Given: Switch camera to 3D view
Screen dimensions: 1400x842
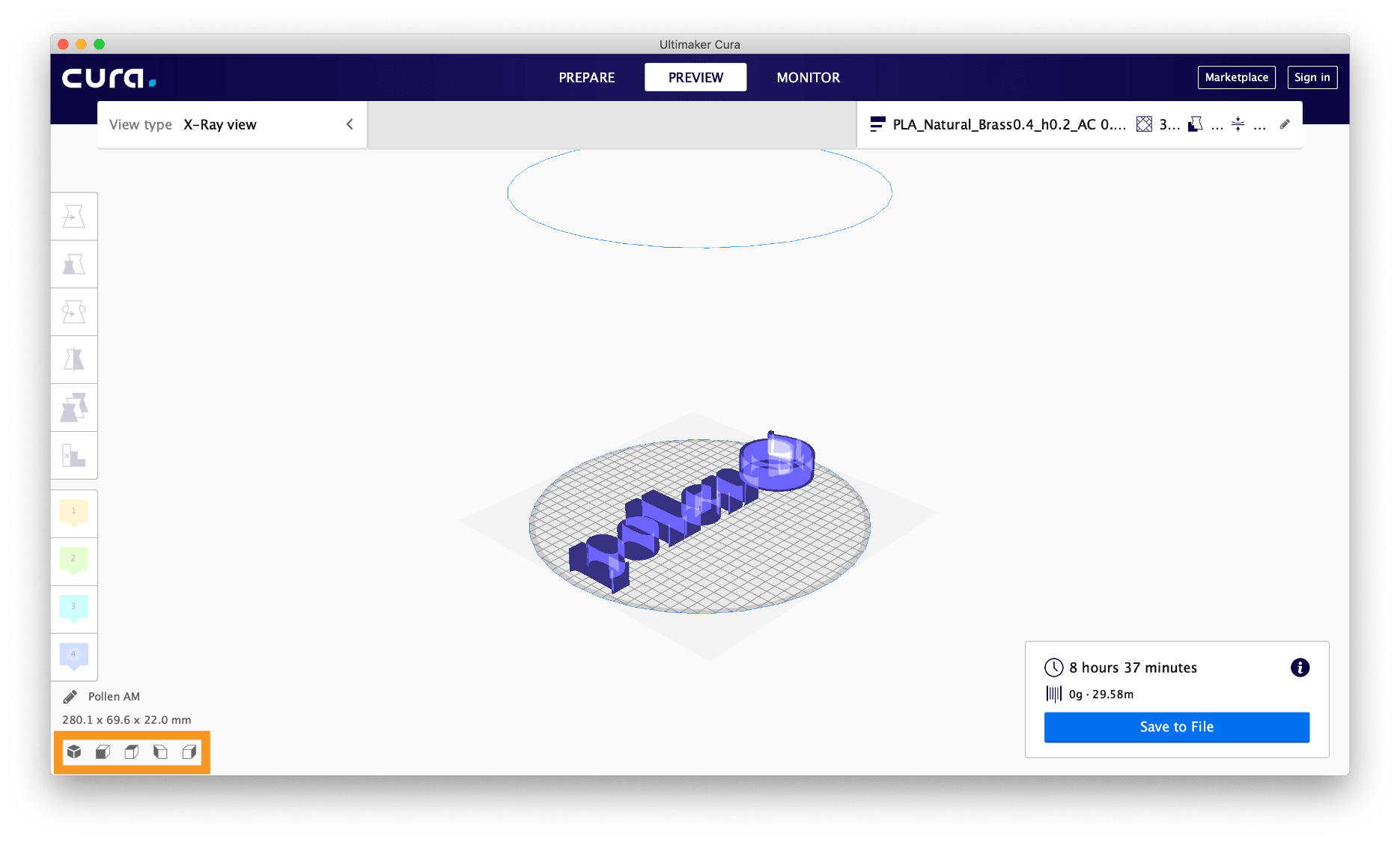Looking at the screenshot, I should pos(74,751).
